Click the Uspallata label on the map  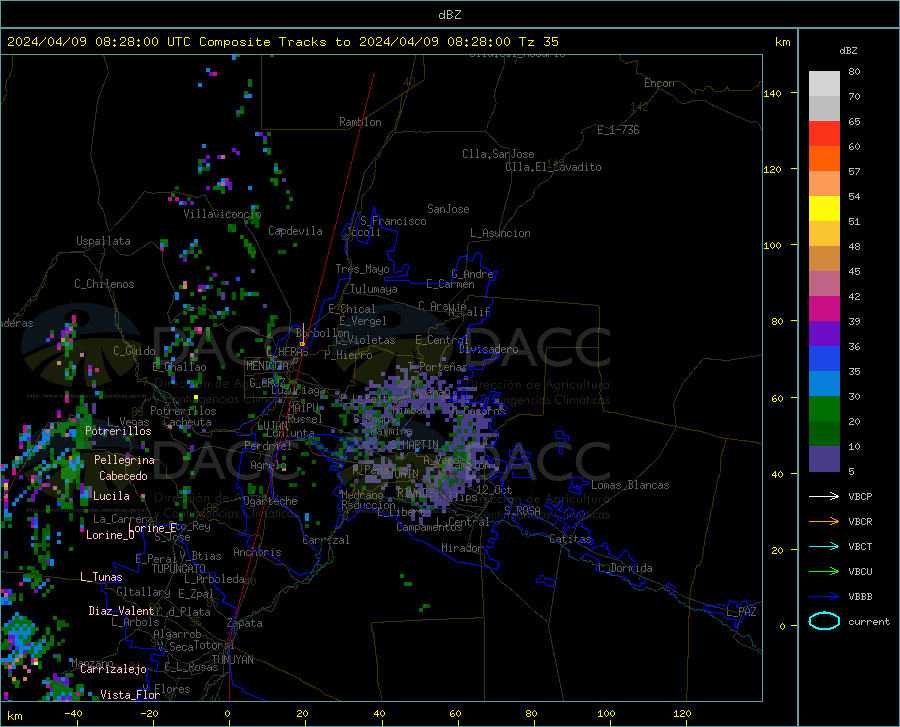coord(103,241)
